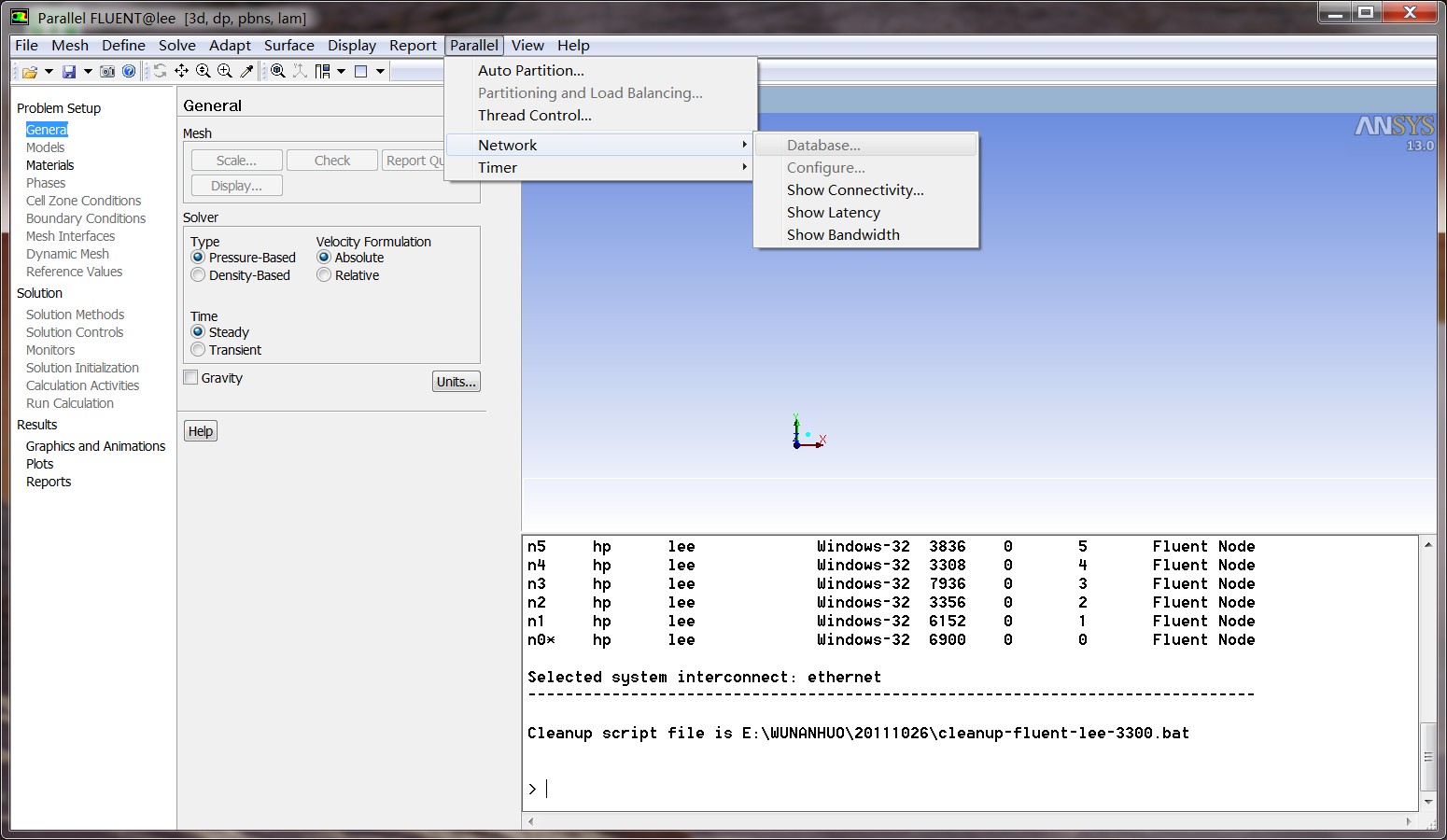Choose Show Latency from Network submenu

pyautogui.click(x=833, y=213)
